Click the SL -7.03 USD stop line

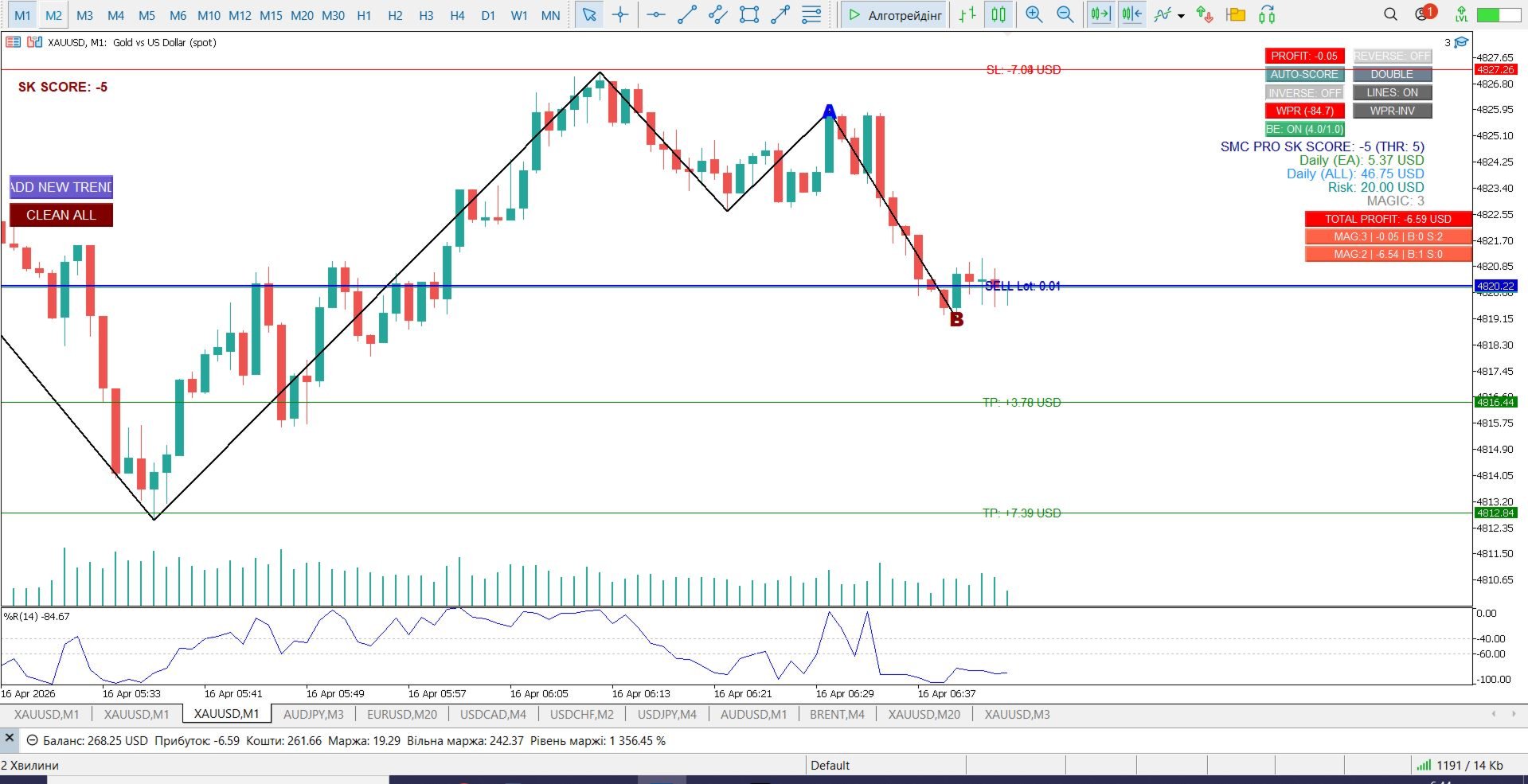coord(1023,70)
